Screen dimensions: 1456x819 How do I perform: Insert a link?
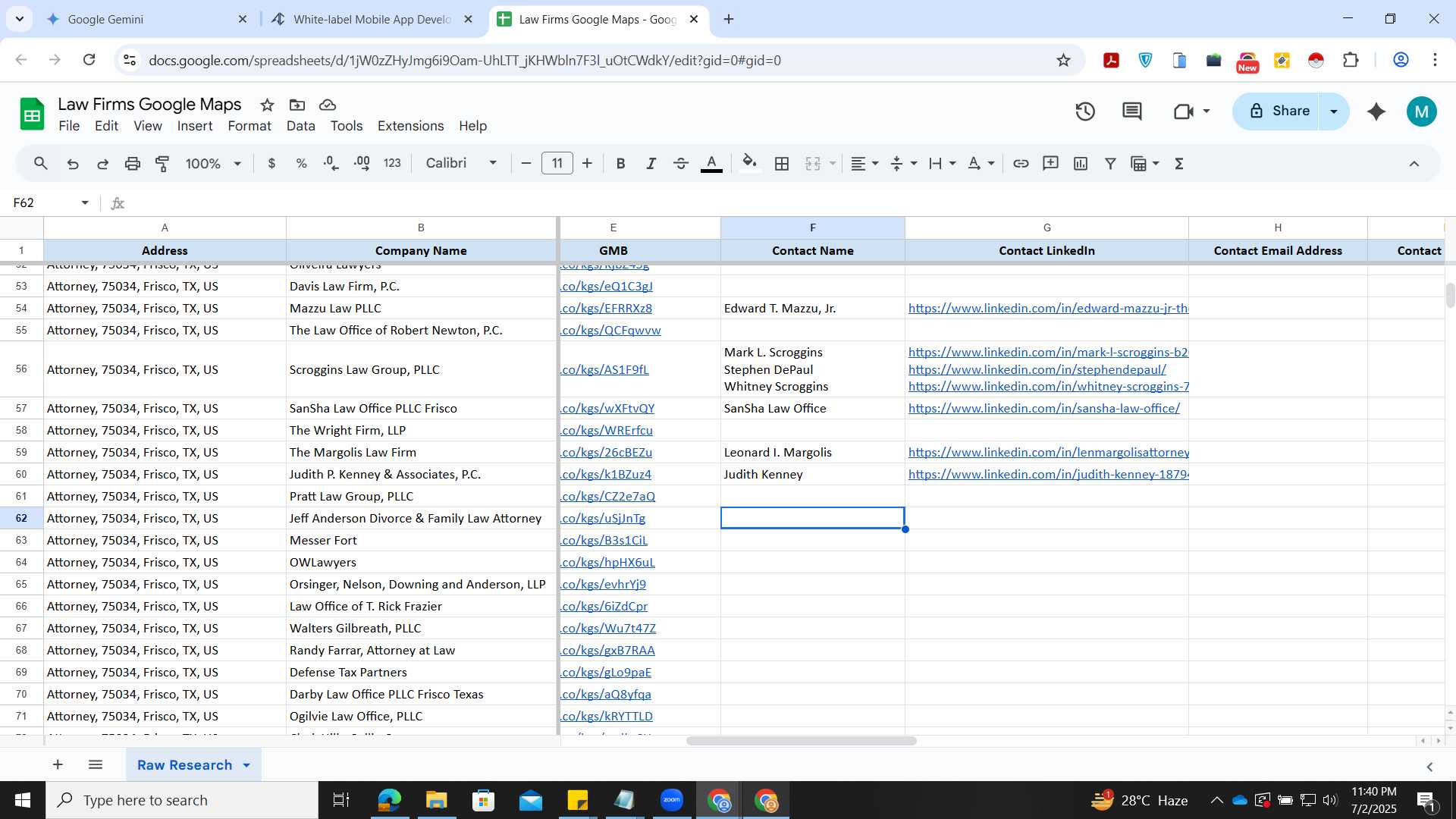coord(1021,163)
